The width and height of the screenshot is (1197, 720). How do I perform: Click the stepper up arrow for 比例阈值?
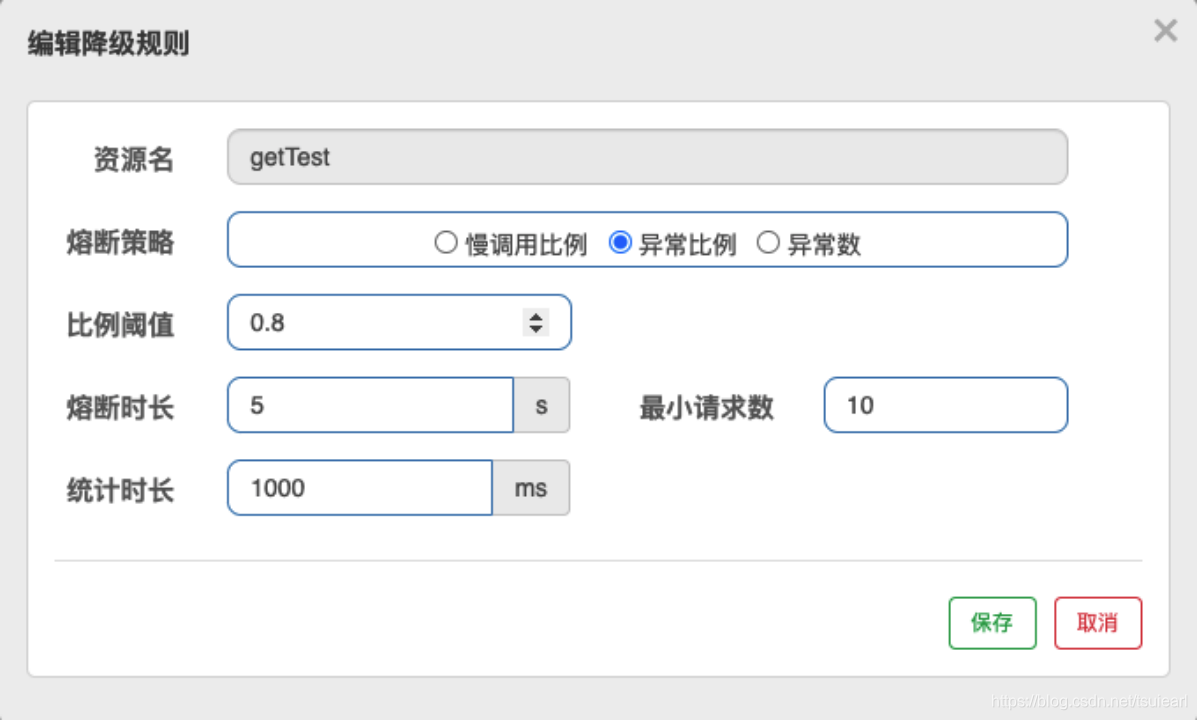[x=536, y=315]
